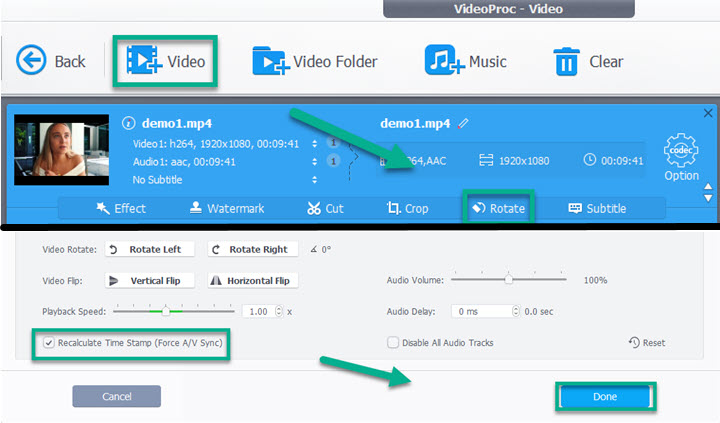Step the Playback Speed spinner arrows

(x=279, y=311)
